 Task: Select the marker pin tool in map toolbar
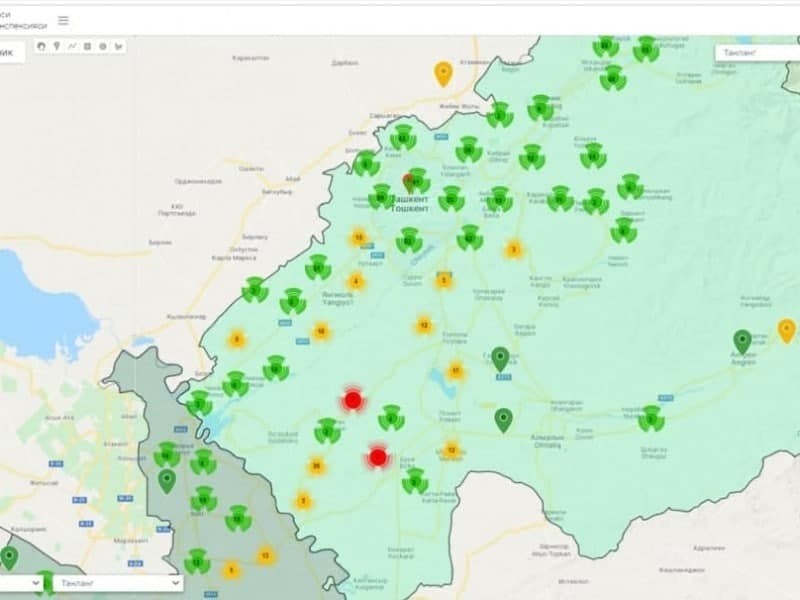pyautogui.click(x=56, y=46)
